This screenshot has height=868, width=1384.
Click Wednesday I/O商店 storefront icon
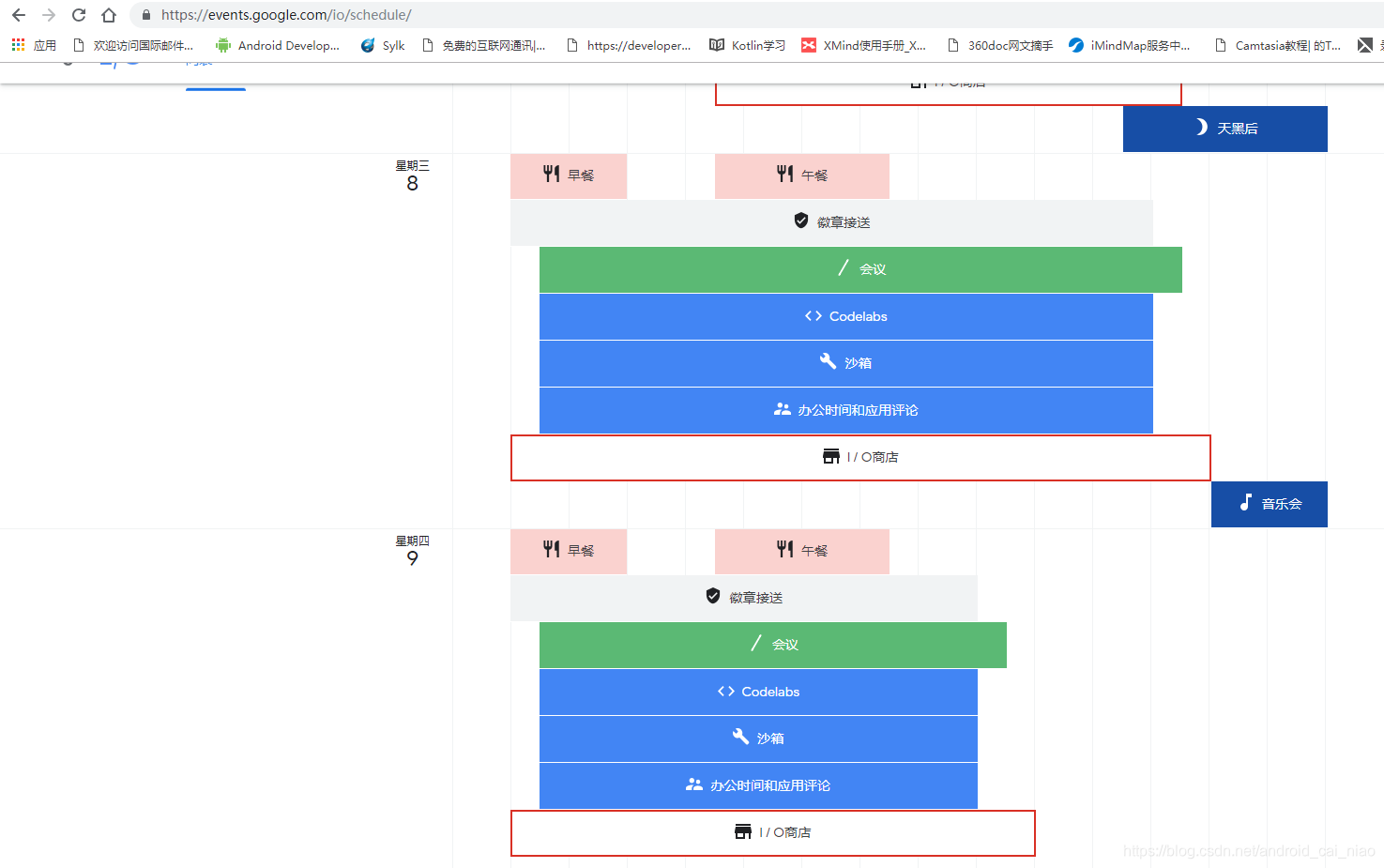point(831,456)
